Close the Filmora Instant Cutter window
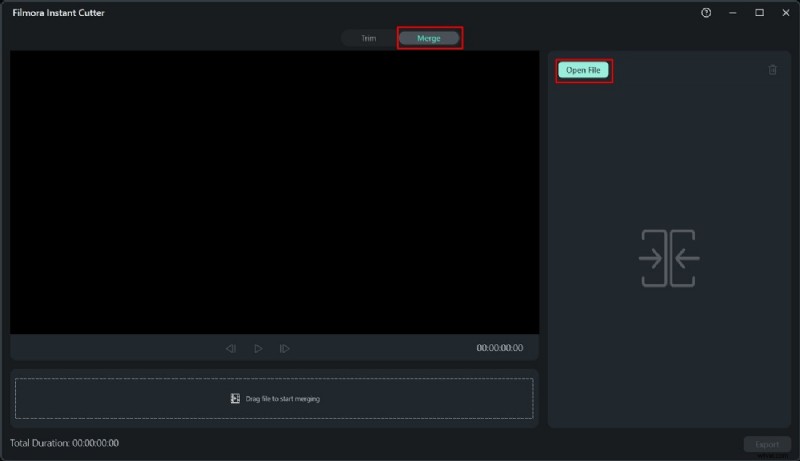 pyautogui.click(x=786, y=13)
